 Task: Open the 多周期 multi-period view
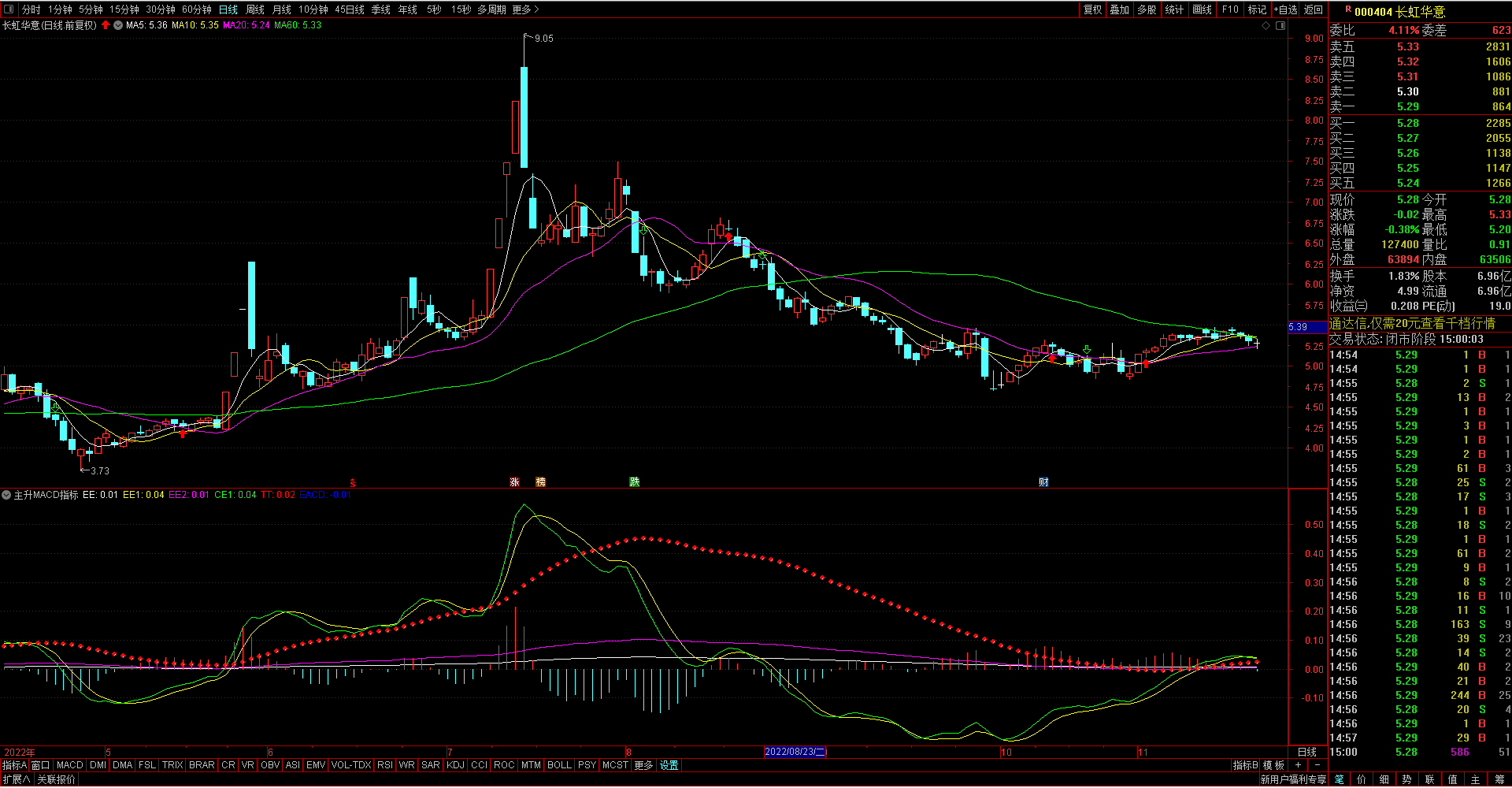coord(491,9)
